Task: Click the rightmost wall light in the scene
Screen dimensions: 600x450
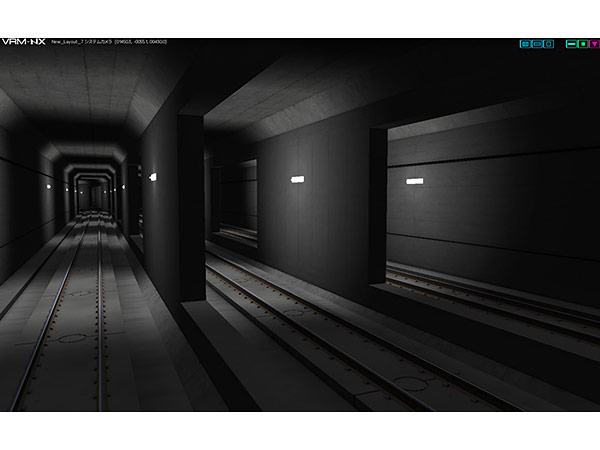Action: (x=414, y=181)
